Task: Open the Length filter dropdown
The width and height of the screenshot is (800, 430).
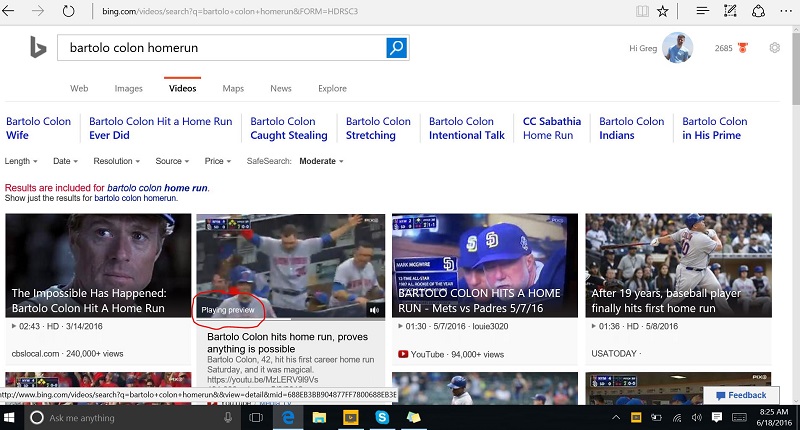Action: (x=21, y=161)
